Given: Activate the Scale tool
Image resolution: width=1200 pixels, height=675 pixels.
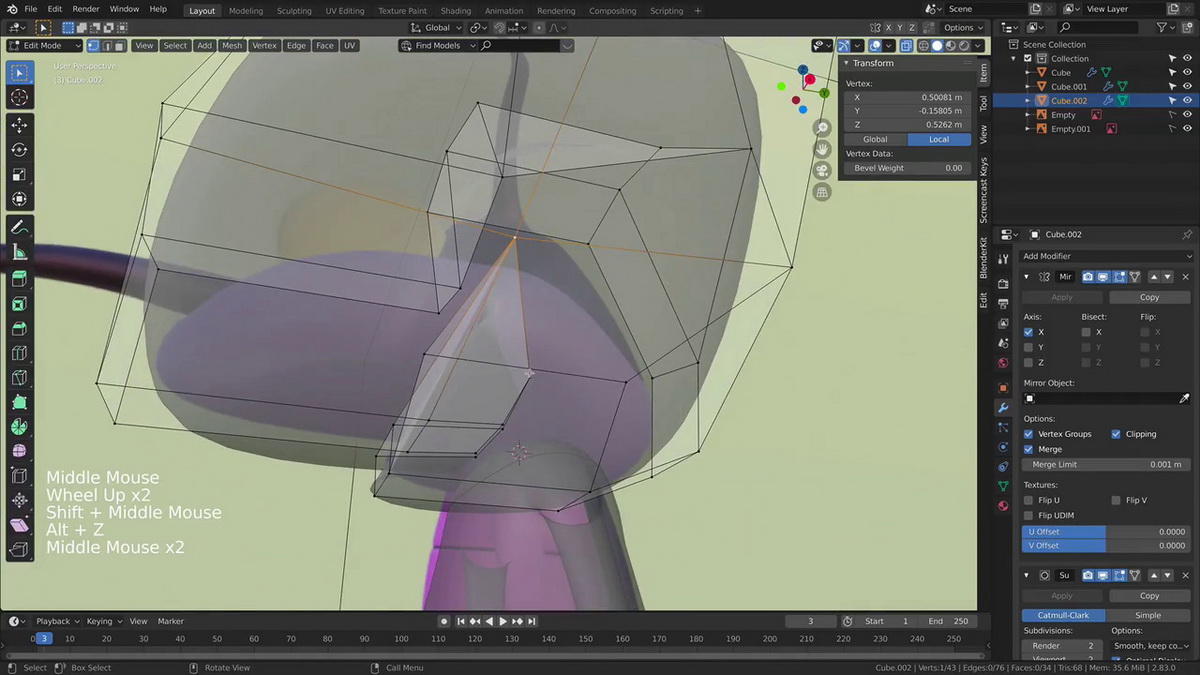Looking at the screenshot, I should (19, 174).
